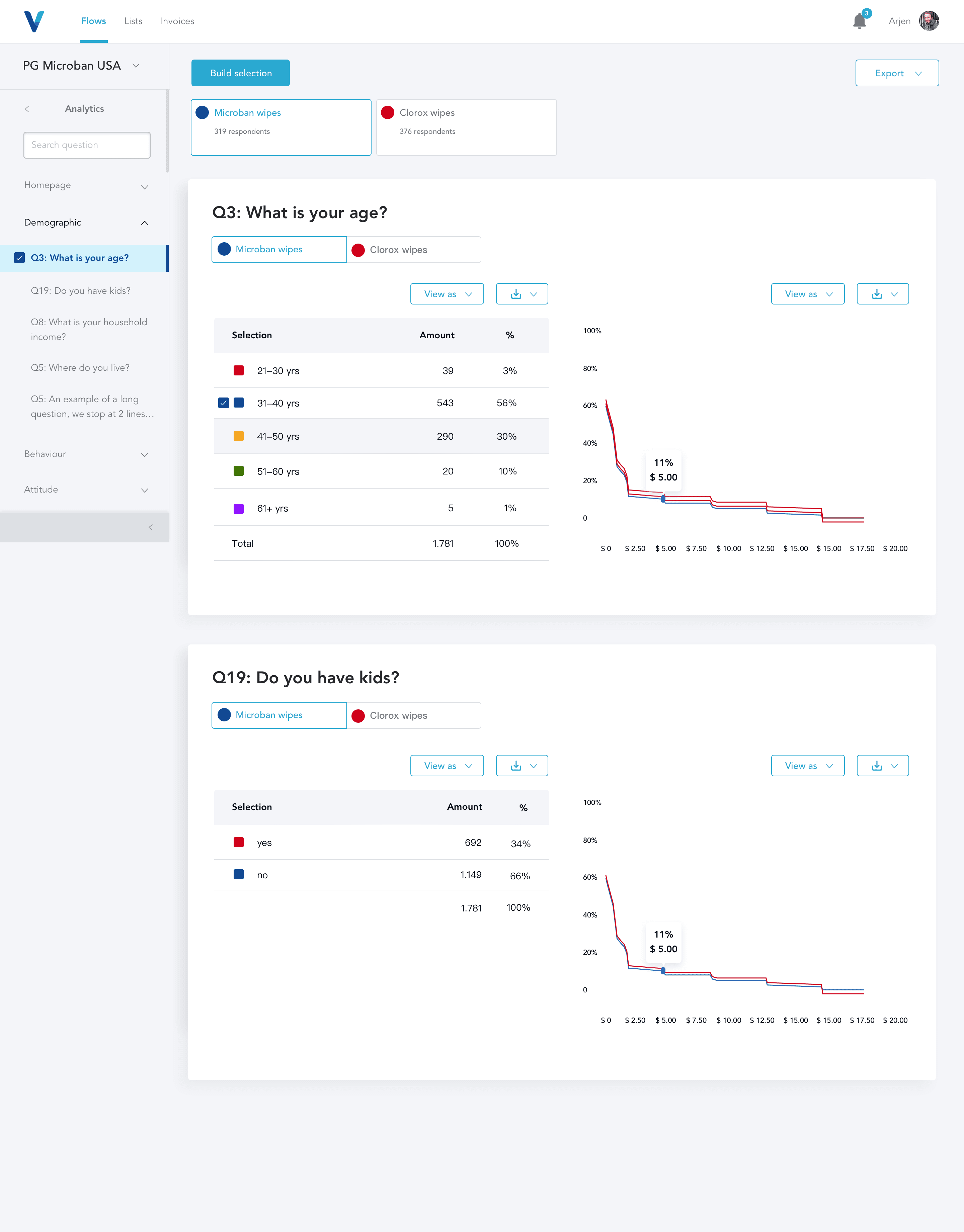
Task: Click download icon above Q3 chart
Action: click(877, 294)
